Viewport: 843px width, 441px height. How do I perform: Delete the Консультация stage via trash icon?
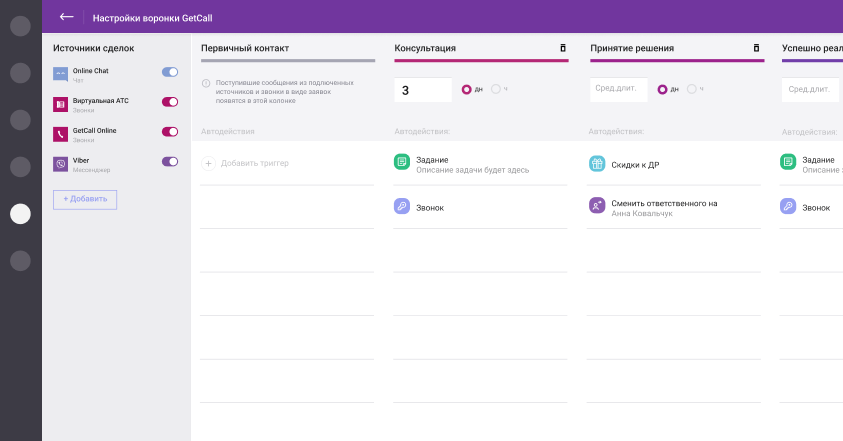coord(562,48)
